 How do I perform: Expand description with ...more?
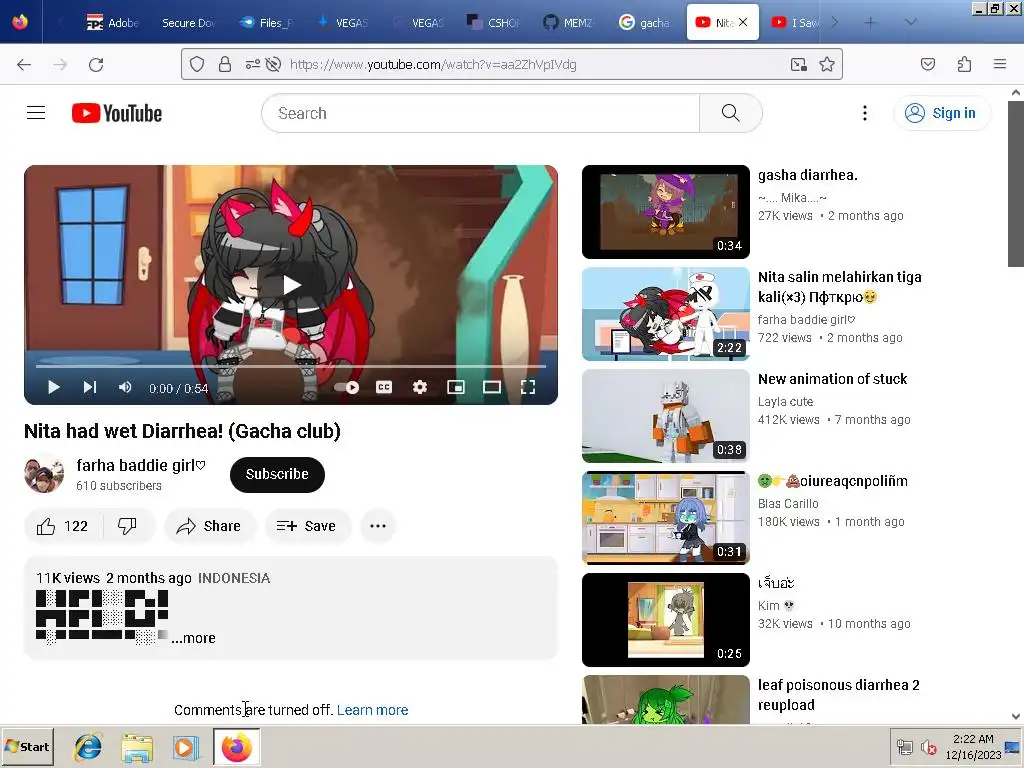pos(193,638)
